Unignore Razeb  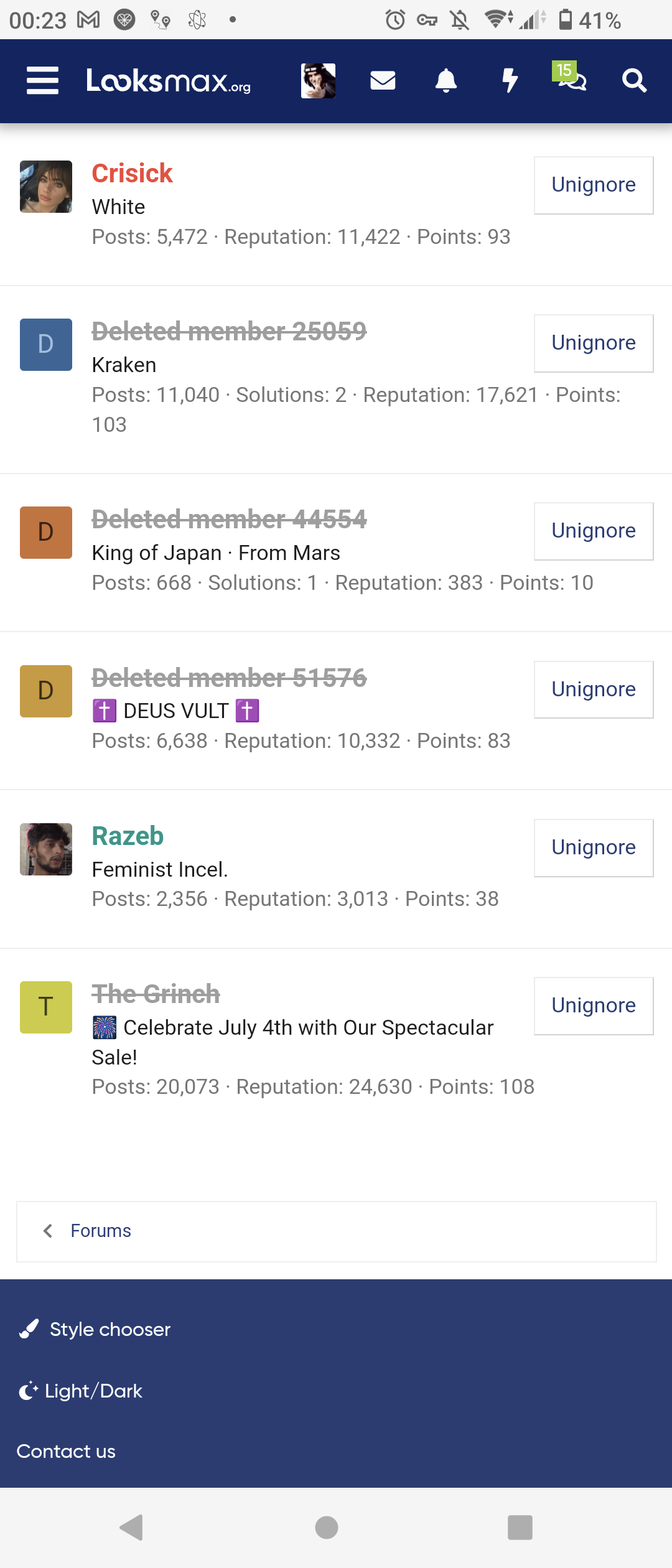pos(592,847)
